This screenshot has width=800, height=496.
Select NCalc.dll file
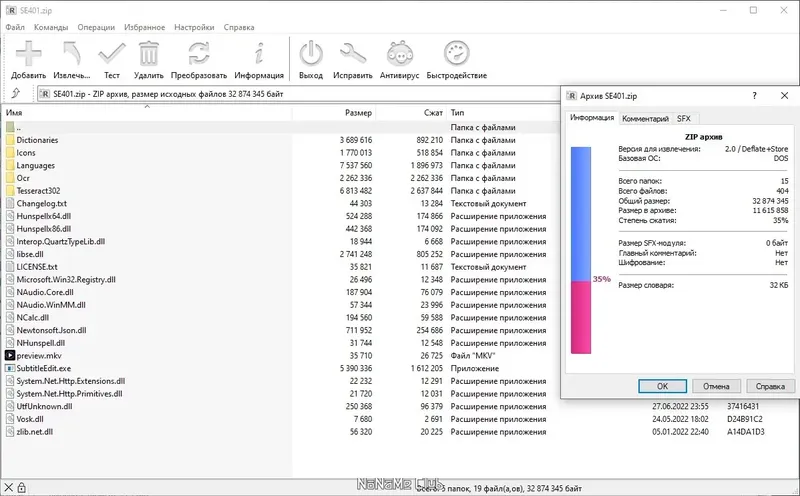click(33, 317)
